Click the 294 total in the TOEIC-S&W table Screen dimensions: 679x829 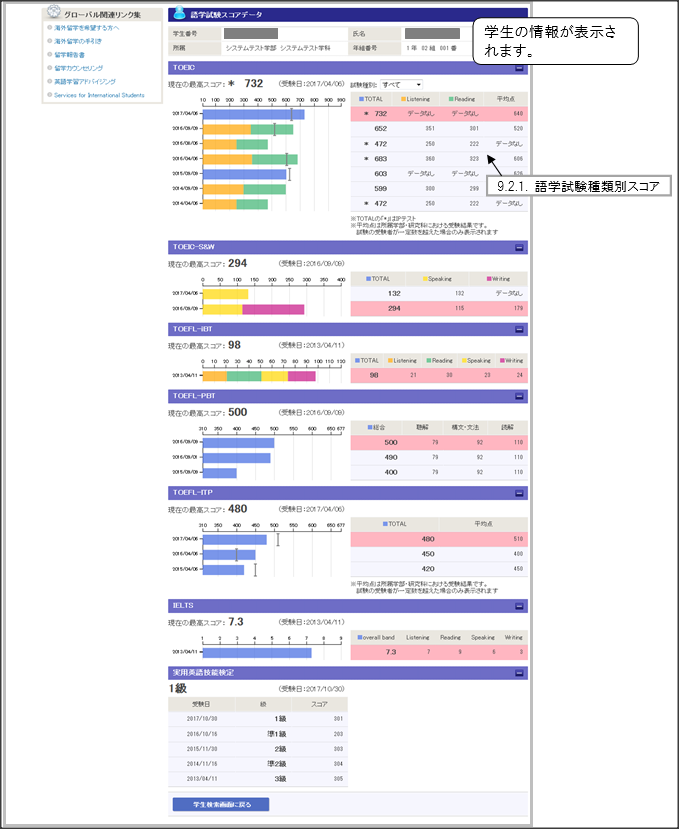point(394,308)
